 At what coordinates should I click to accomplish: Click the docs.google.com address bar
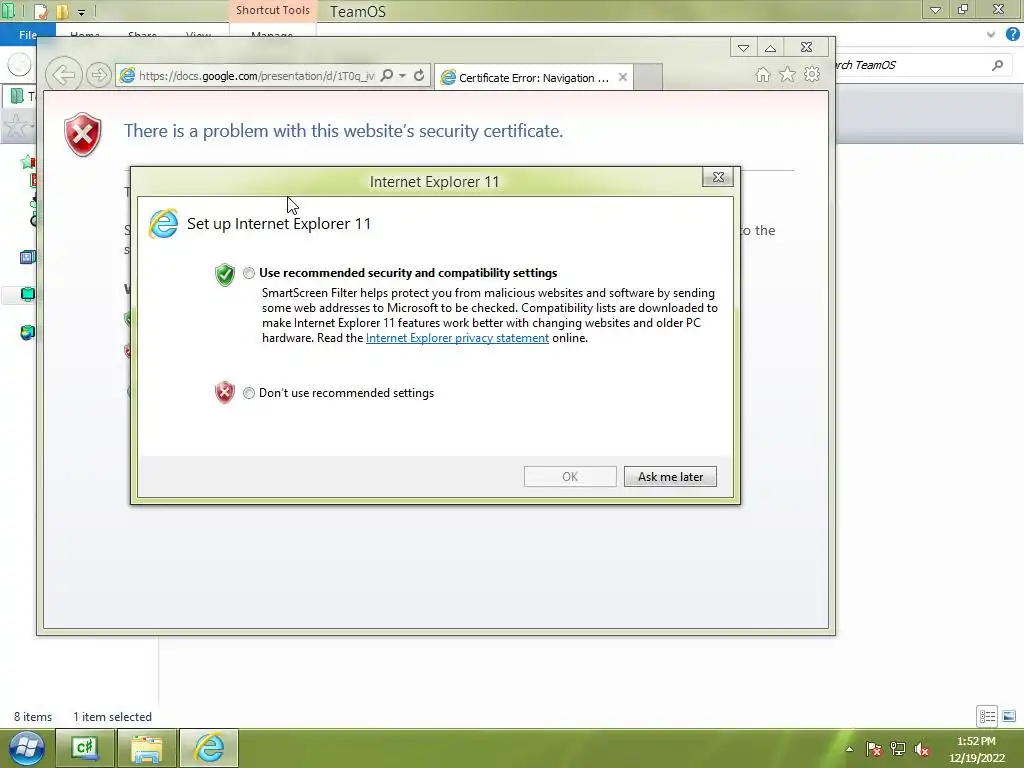[256, 76]
